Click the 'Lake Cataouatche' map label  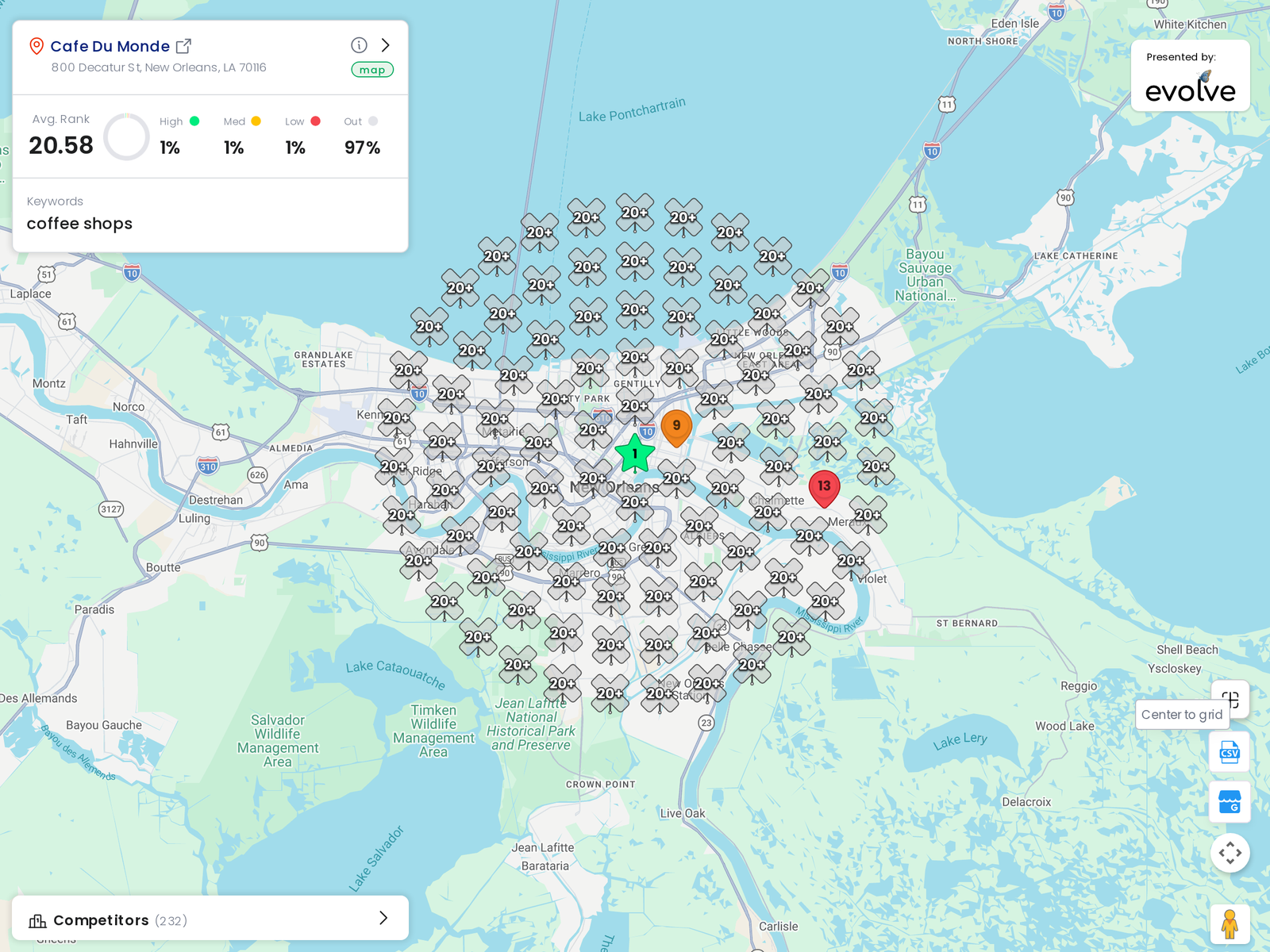pyautogui.click(x=396, y=674)
